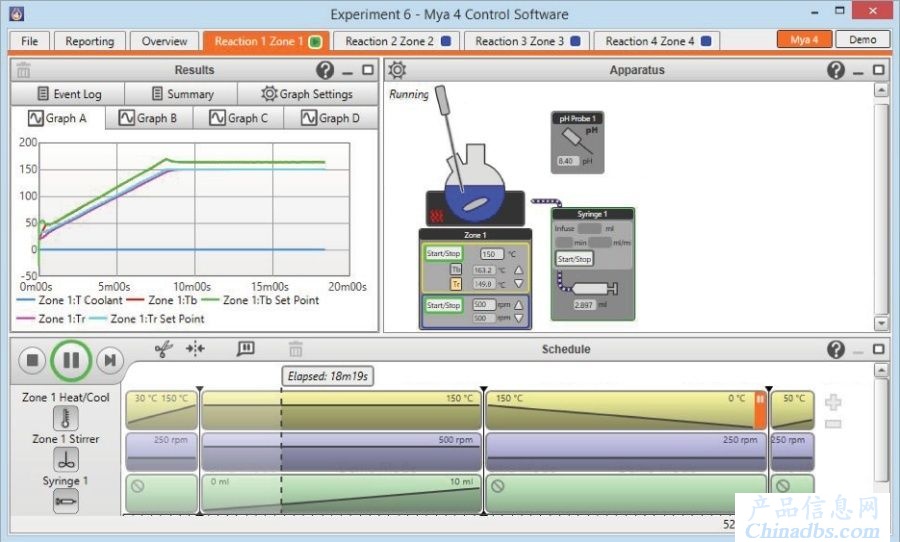Screen dimensions: 900x542
Task: Click Apparatus scrollbar up arrow
Action: point(880,90)
